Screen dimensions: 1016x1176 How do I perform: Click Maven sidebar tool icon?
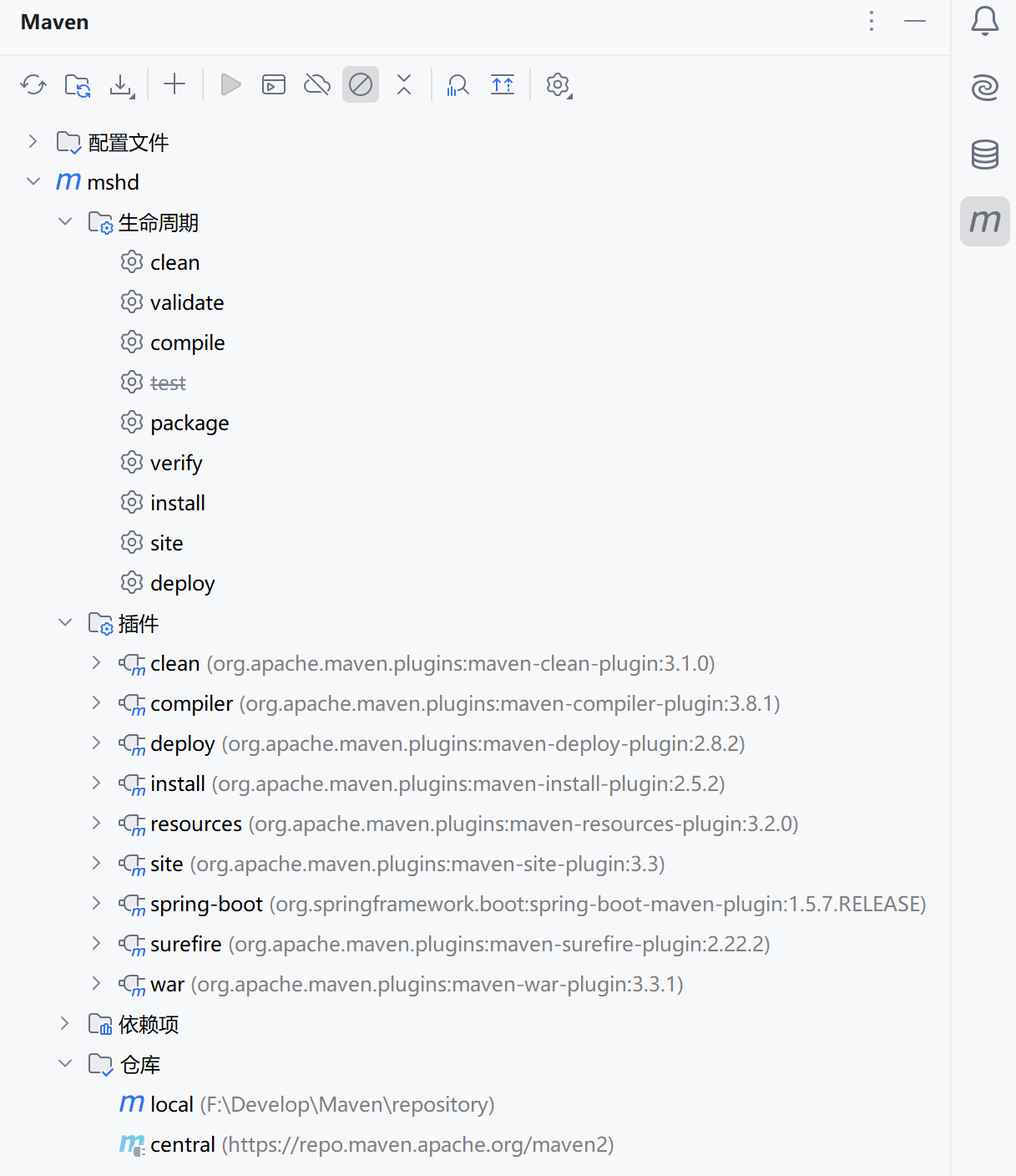[985, 221]
